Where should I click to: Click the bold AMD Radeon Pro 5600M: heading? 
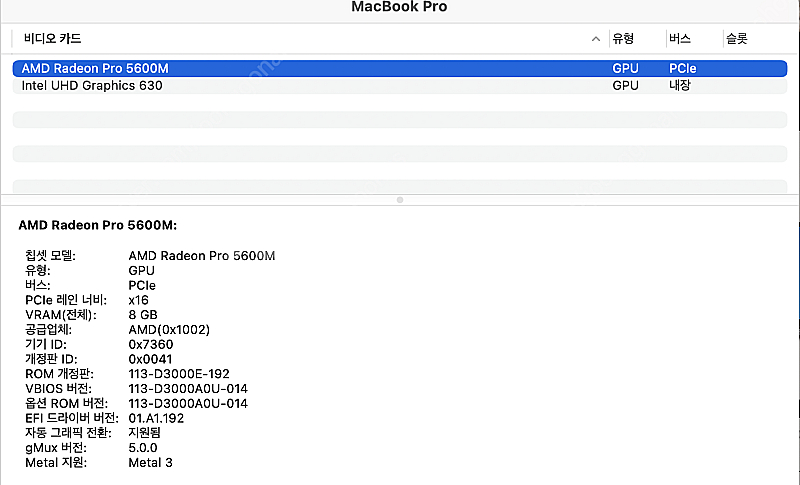click(97, 225)
